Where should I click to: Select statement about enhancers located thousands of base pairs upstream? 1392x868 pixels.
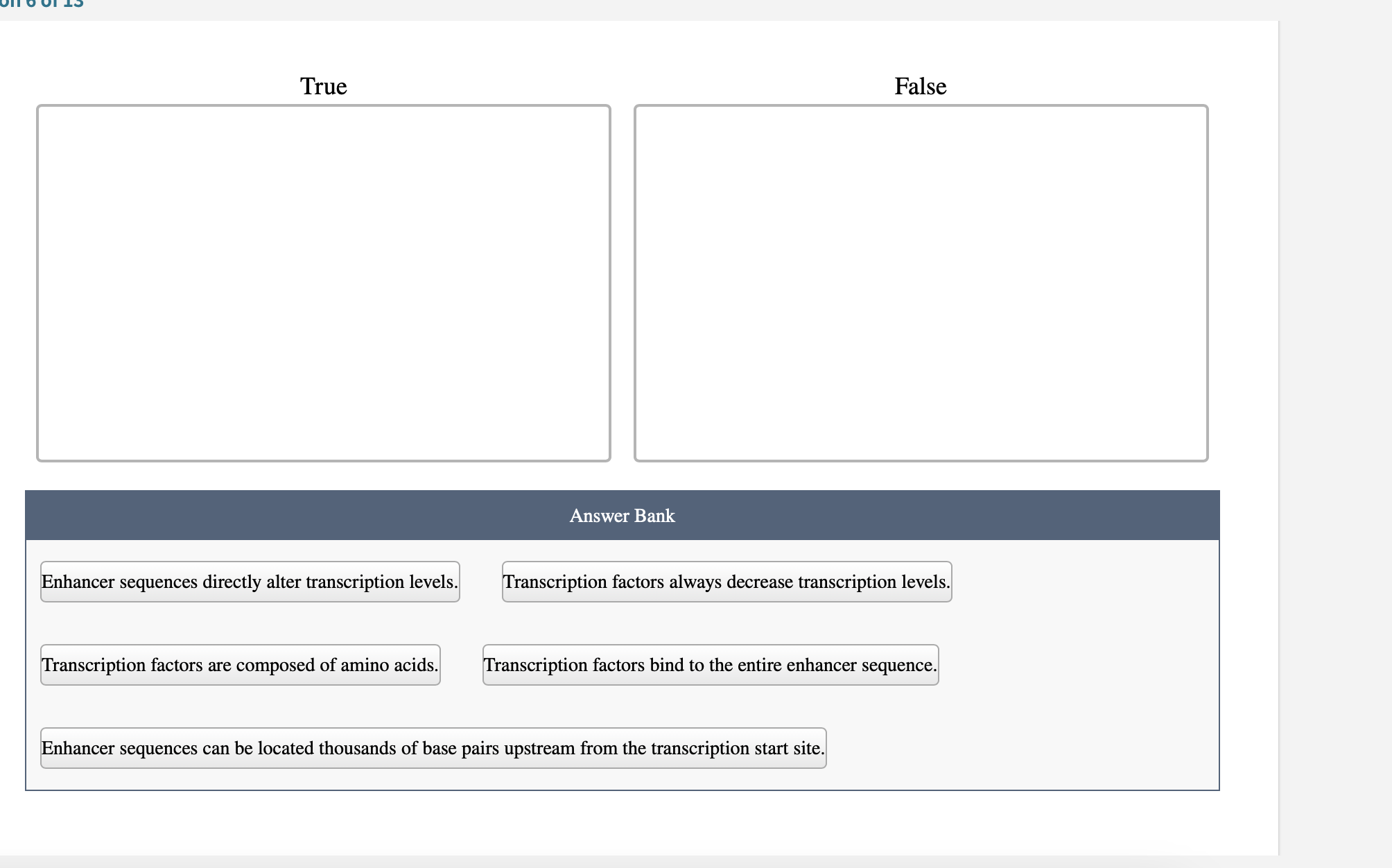[x=433, y=748]
